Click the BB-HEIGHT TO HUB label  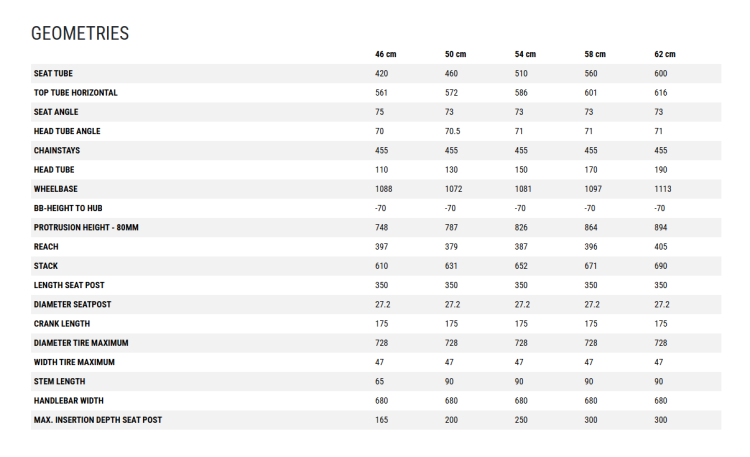point(68,208)
